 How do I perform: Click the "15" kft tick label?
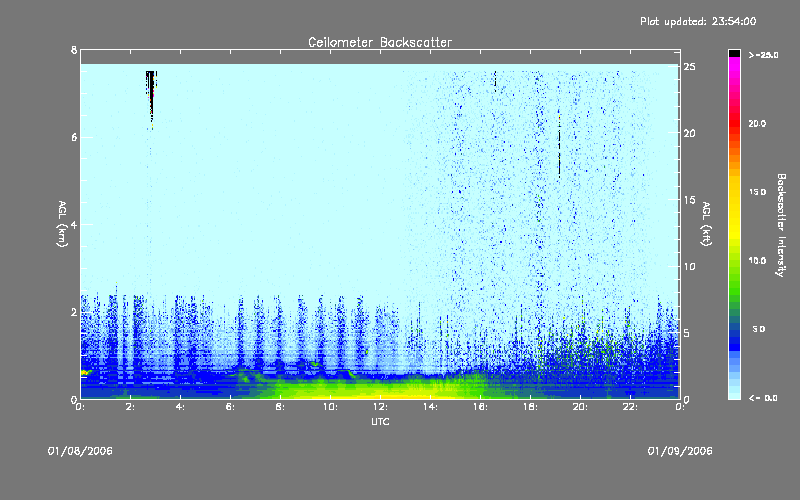(690, 200)
